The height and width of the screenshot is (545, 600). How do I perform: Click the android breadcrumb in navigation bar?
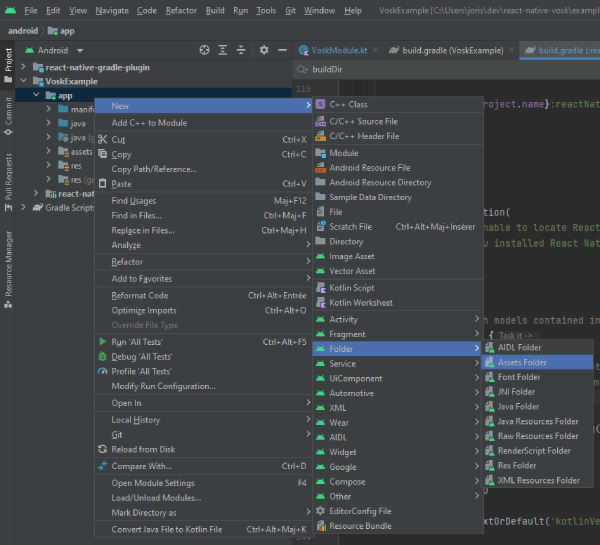point(23,31)
